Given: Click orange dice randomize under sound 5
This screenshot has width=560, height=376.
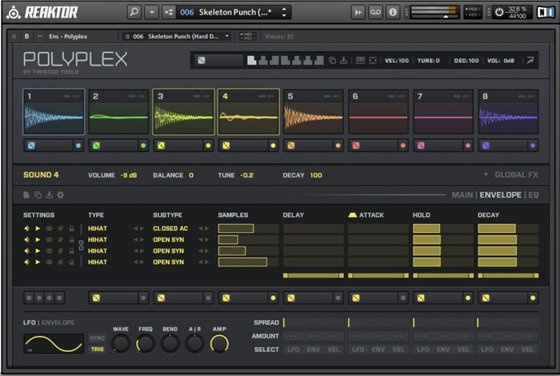Looking at the screenshot, I should click(291, 146).
